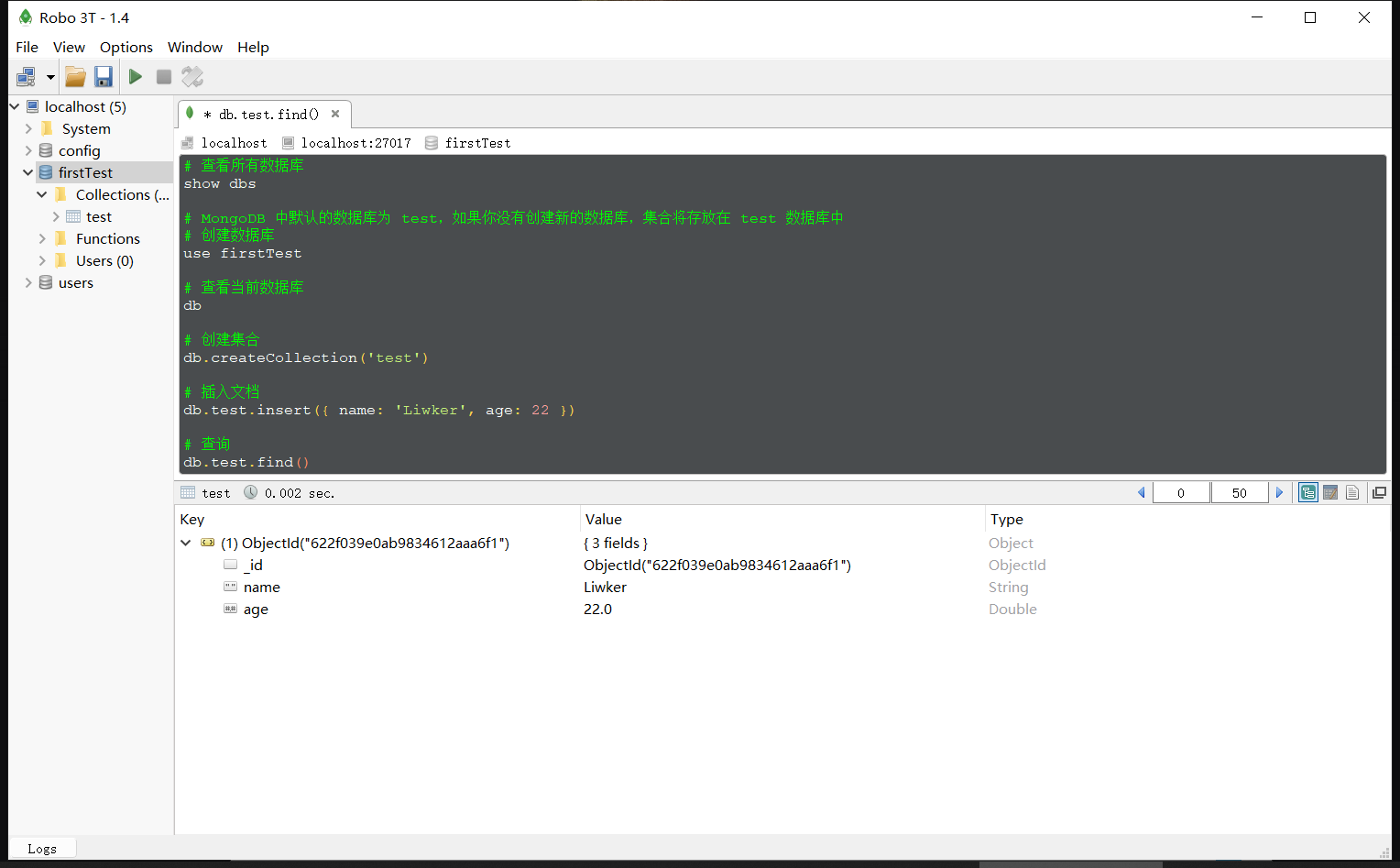Expand the test collection node
Image resolution: width=1400 pixels, height=868 pixels.
click(56, 216)
